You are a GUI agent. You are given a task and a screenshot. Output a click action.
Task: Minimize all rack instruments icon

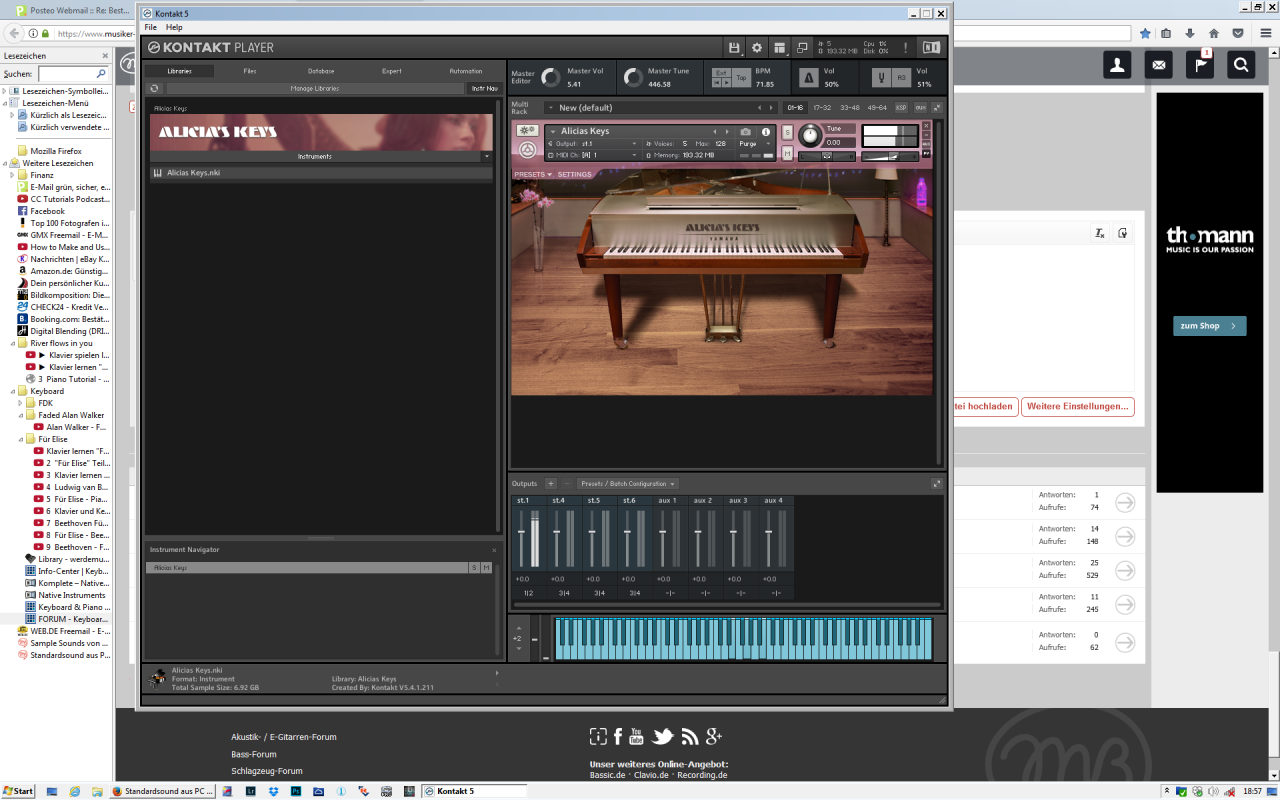(937, 107)
